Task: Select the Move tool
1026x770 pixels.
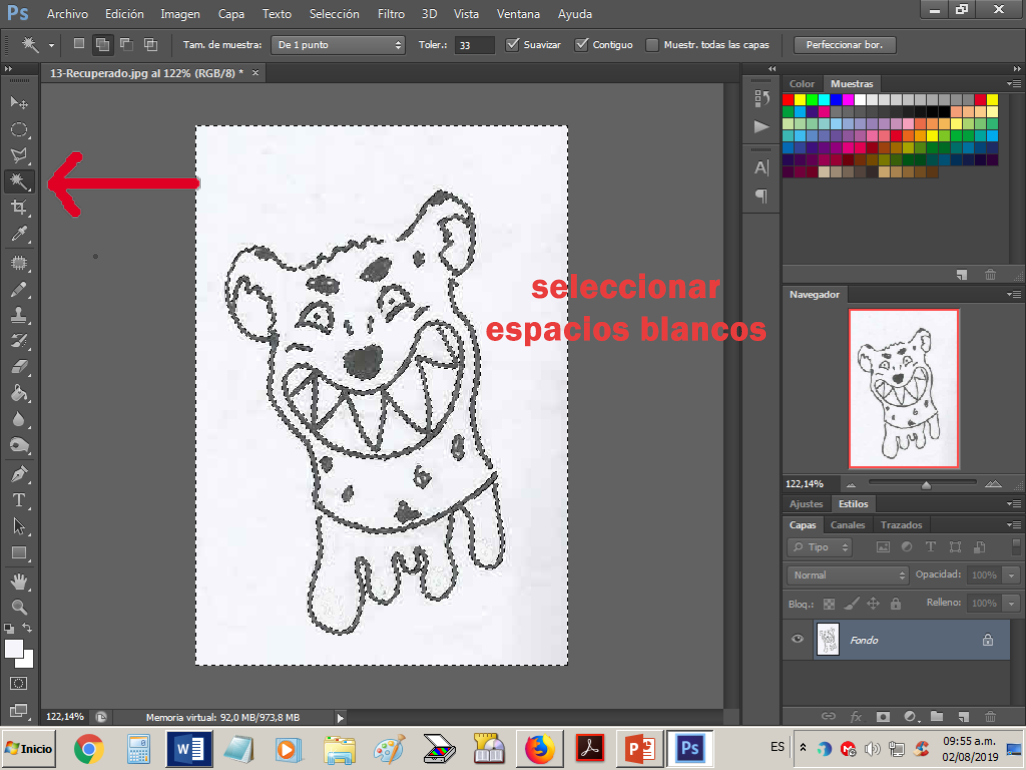Action: (x=19, y=103)
